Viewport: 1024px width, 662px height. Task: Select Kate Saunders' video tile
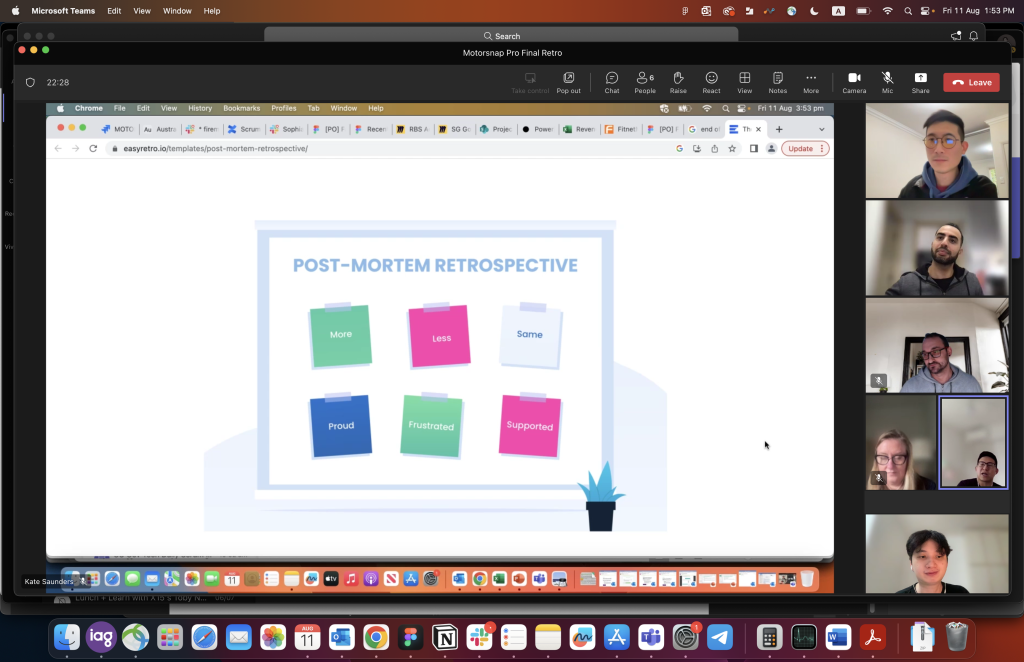pyautogui.click(x=900, y=443)
